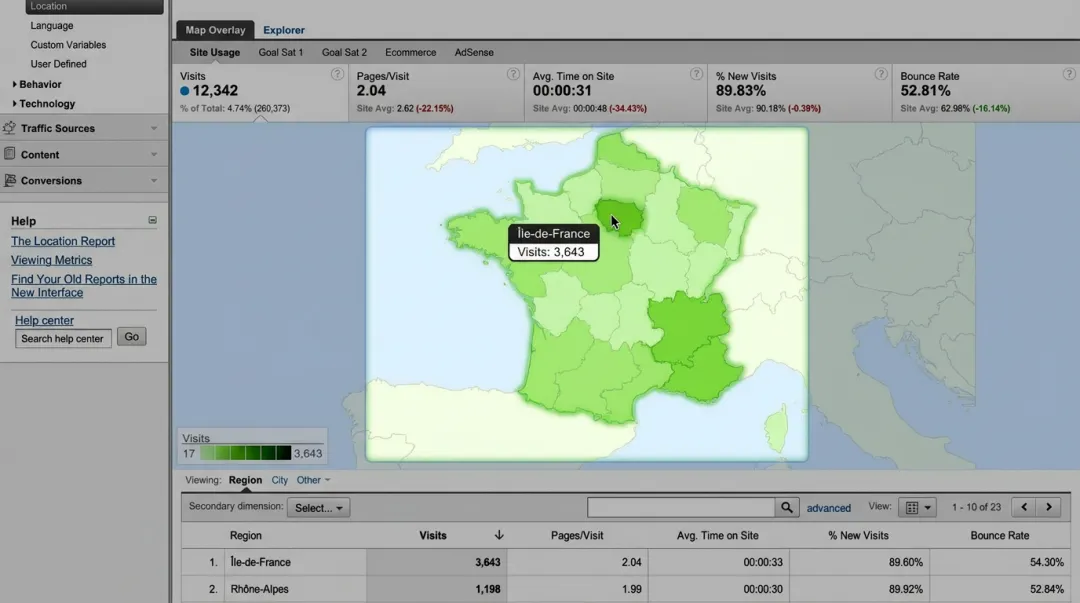Click the 54.30% bounce rate cell

pos(1000,562)
